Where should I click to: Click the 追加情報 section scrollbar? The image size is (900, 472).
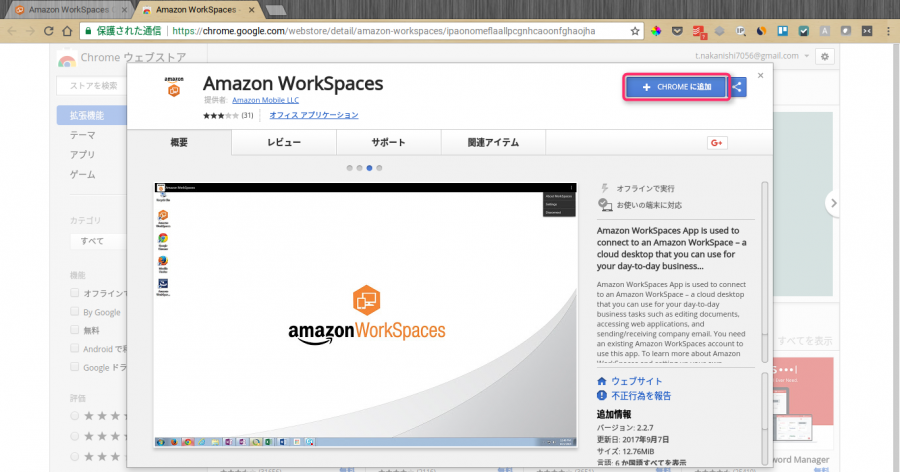765,418
